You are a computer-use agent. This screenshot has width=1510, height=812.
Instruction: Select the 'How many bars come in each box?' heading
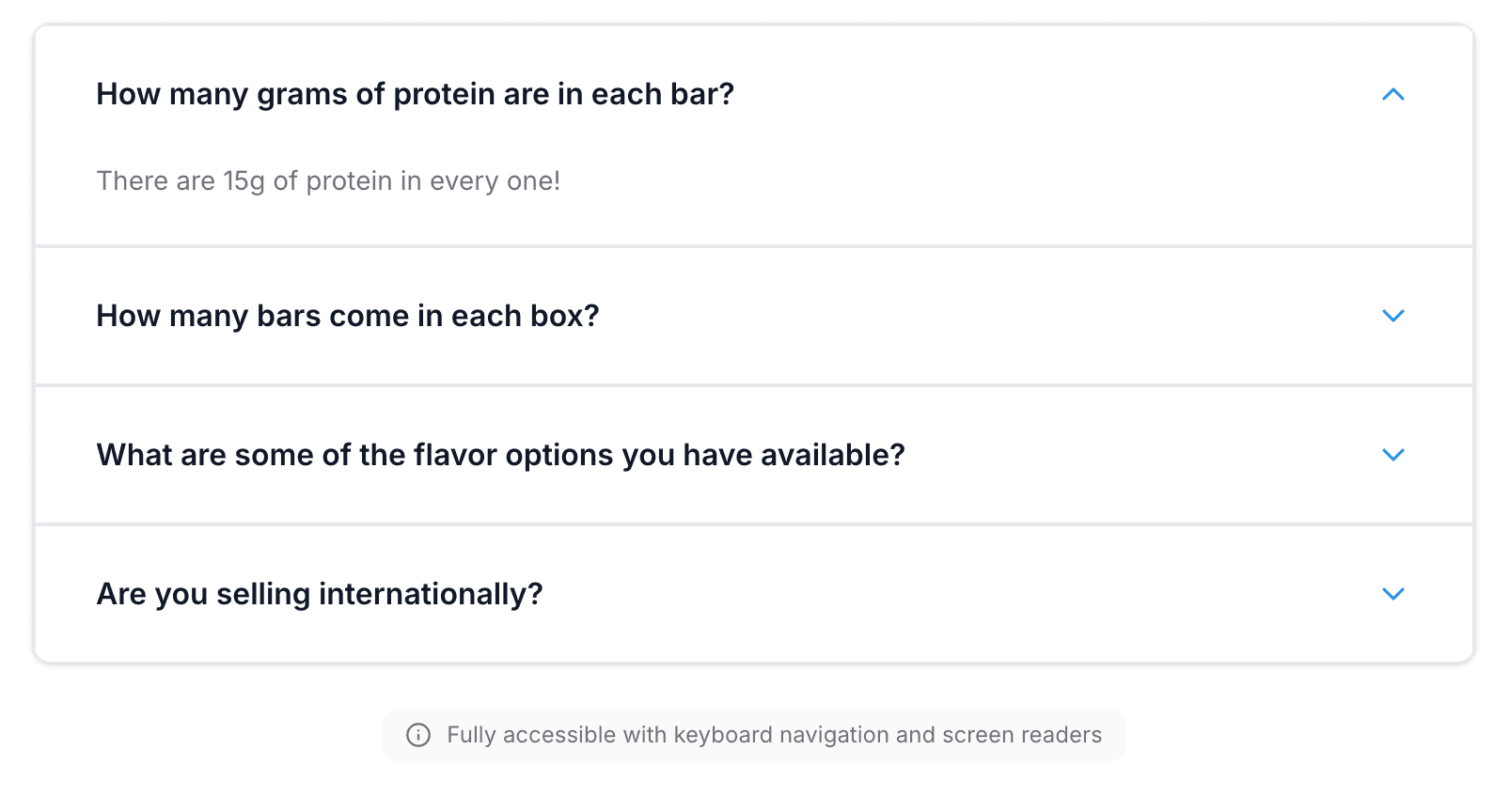tap(347, 316)
